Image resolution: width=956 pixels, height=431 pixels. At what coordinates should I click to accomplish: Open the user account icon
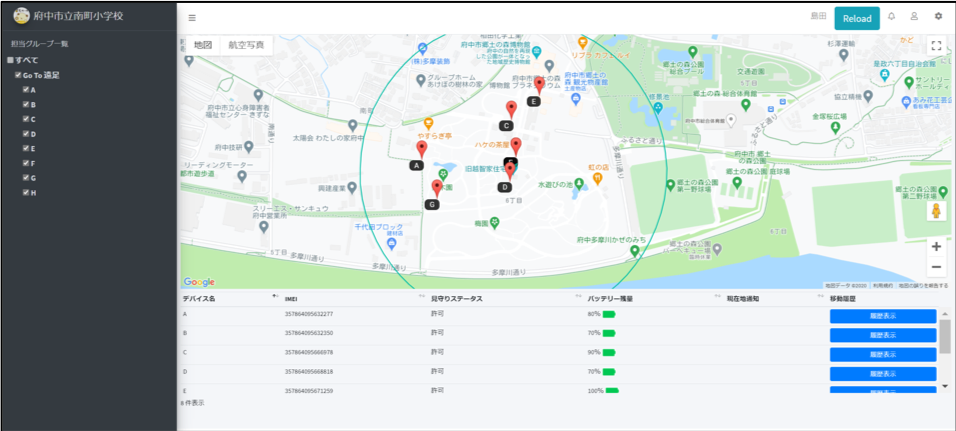[914, 16]
